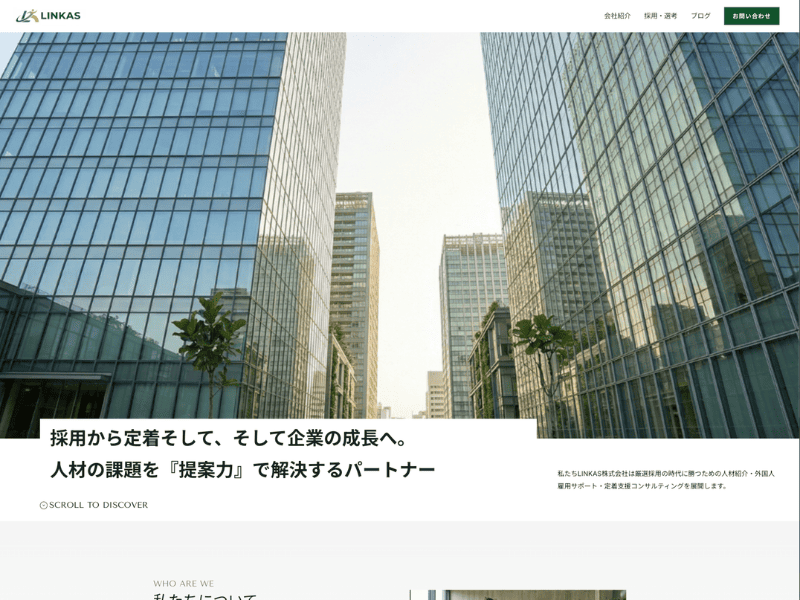The height and width of the screenshot is (600, 800).
Task: Go to the ブログ page
Action: pos(700,16)
